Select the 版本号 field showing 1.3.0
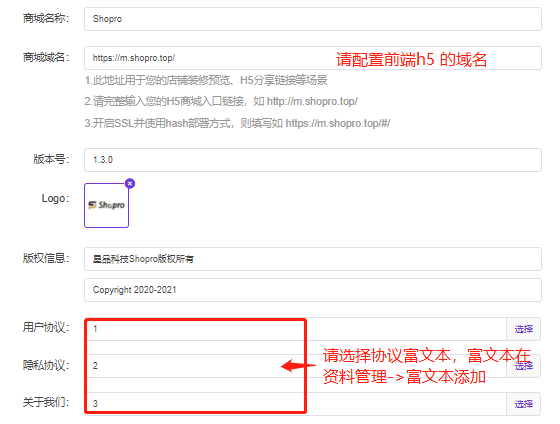Screen dimensions: 560x424 tap(313, 160)
